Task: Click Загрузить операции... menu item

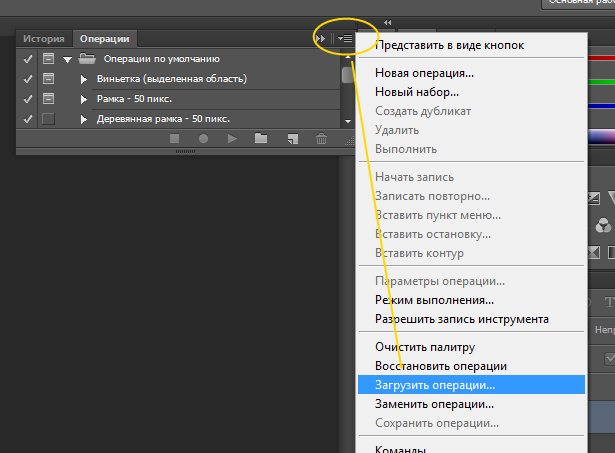Action: [471, 385]
